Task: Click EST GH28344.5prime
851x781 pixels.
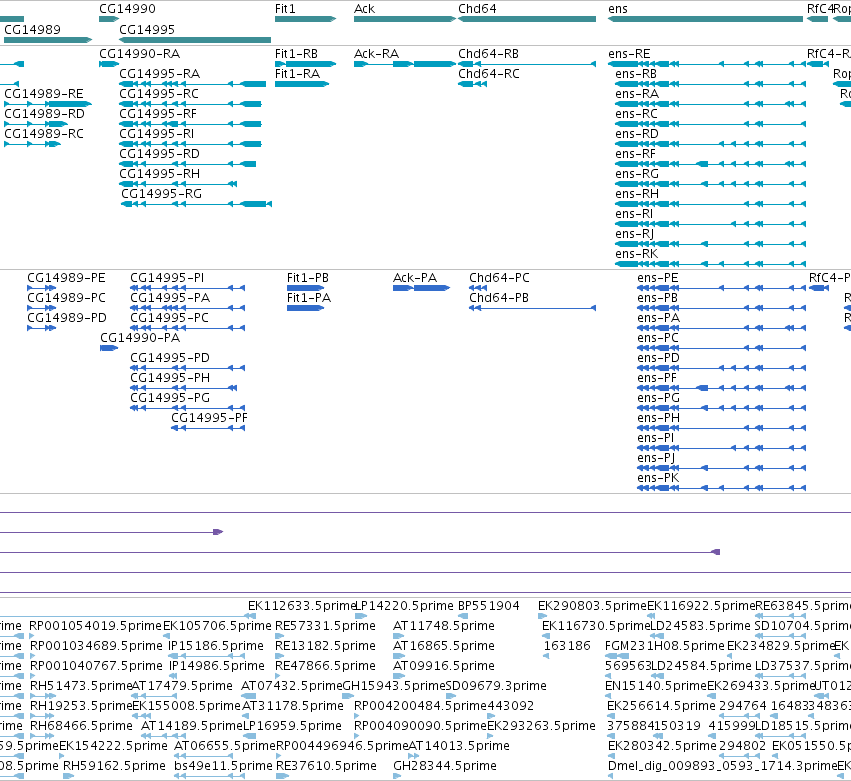Action: (x=444, y=766)
